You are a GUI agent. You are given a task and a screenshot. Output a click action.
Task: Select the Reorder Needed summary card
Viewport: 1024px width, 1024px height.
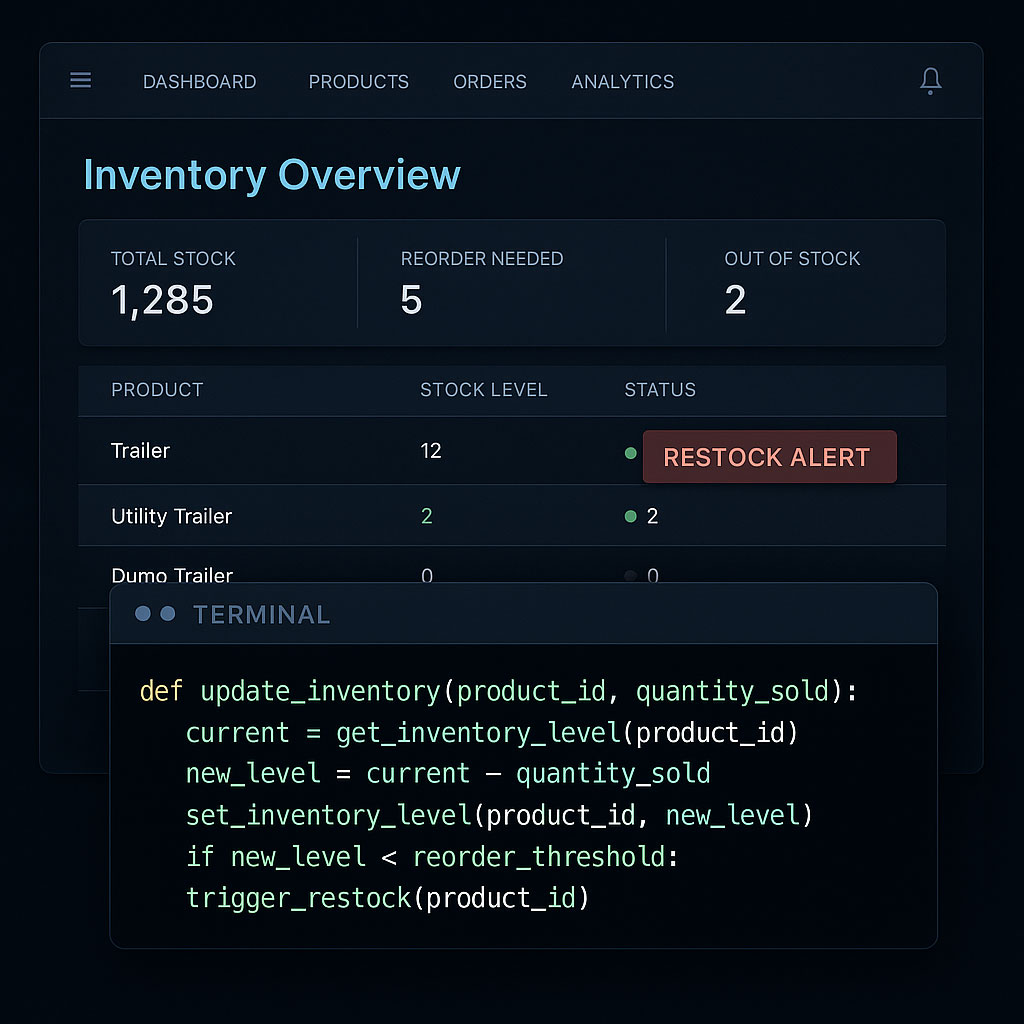click(510, 283)
